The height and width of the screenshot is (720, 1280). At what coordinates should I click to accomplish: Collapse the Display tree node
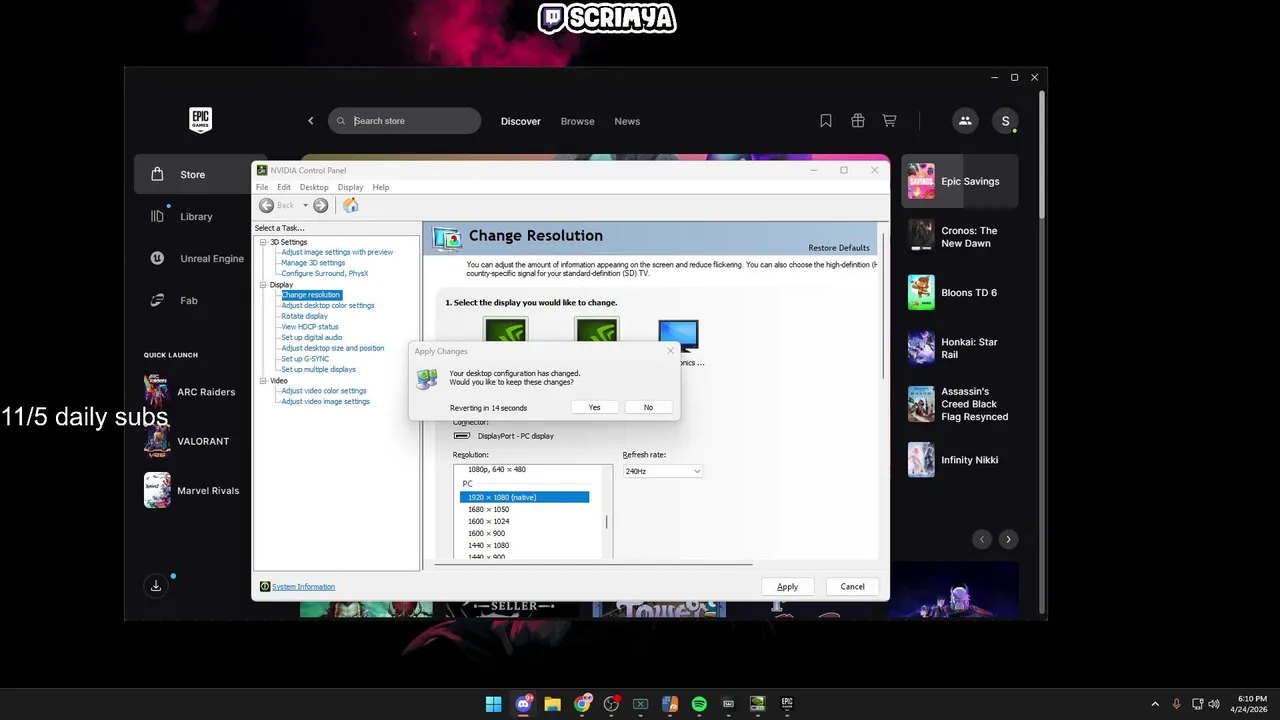[263, 285]
